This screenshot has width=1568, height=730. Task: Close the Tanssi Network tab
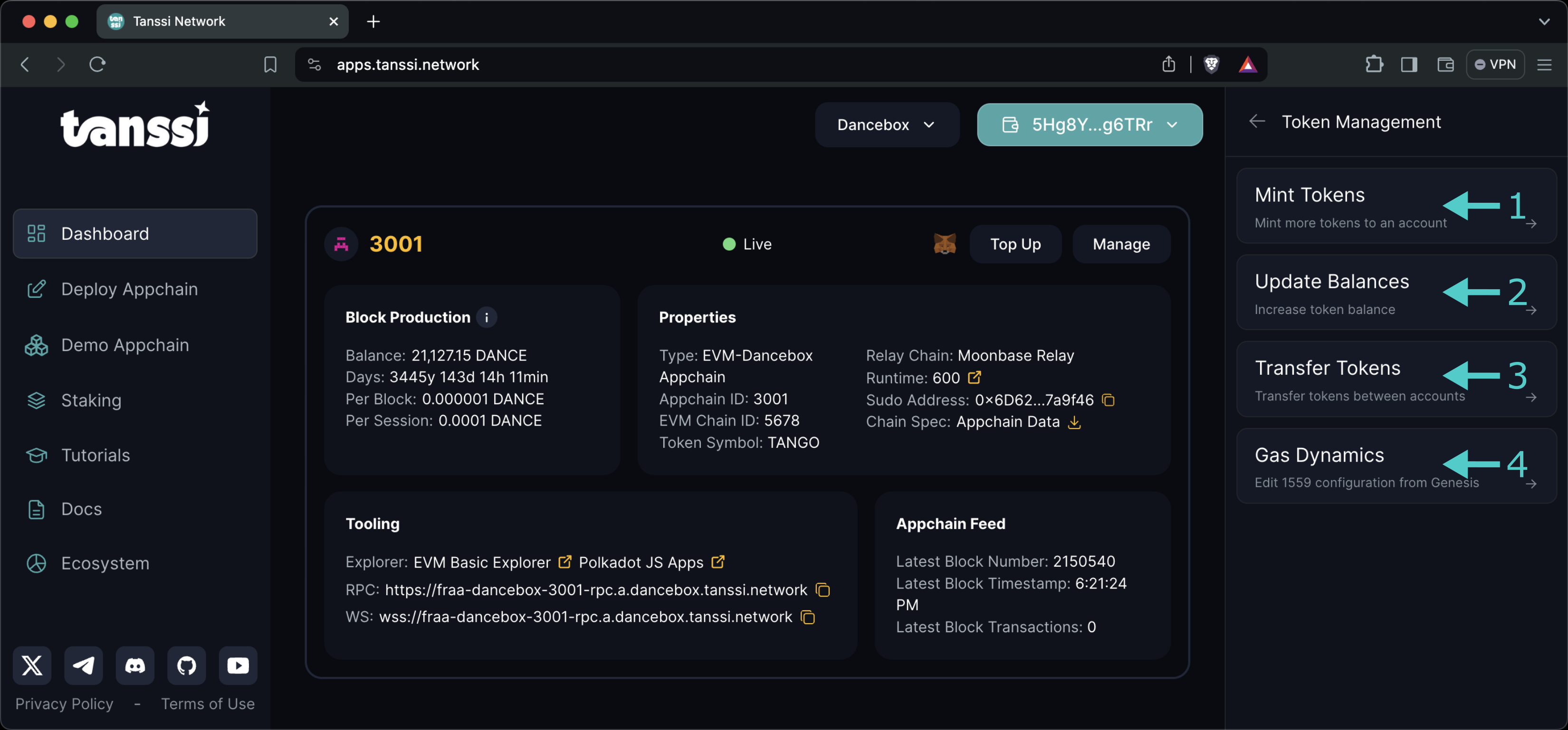point(334,21)
